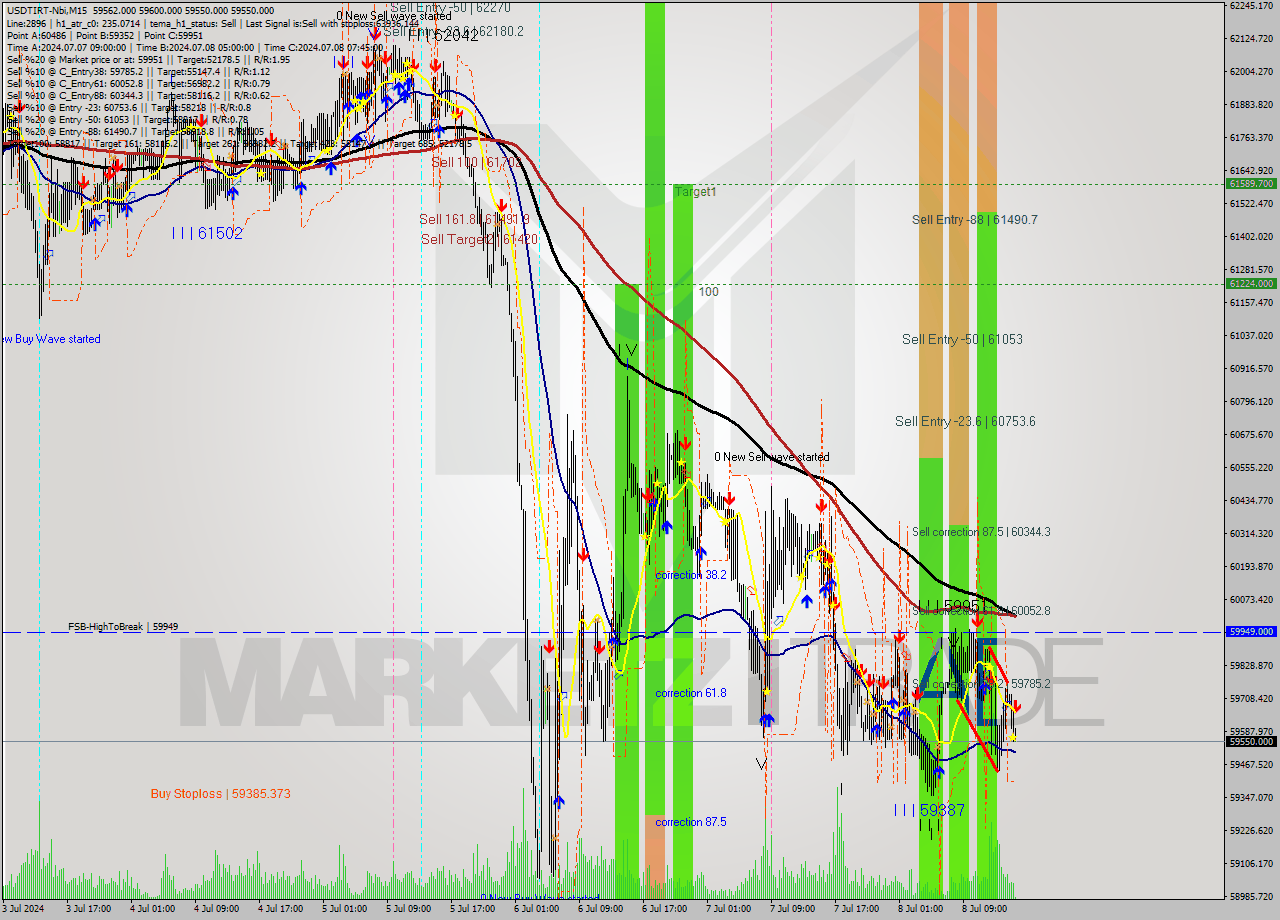The image size is (1280, 920).
Task: Select the FSB-HighToBreak | 59949 label
Action: [x=122, y=627]
